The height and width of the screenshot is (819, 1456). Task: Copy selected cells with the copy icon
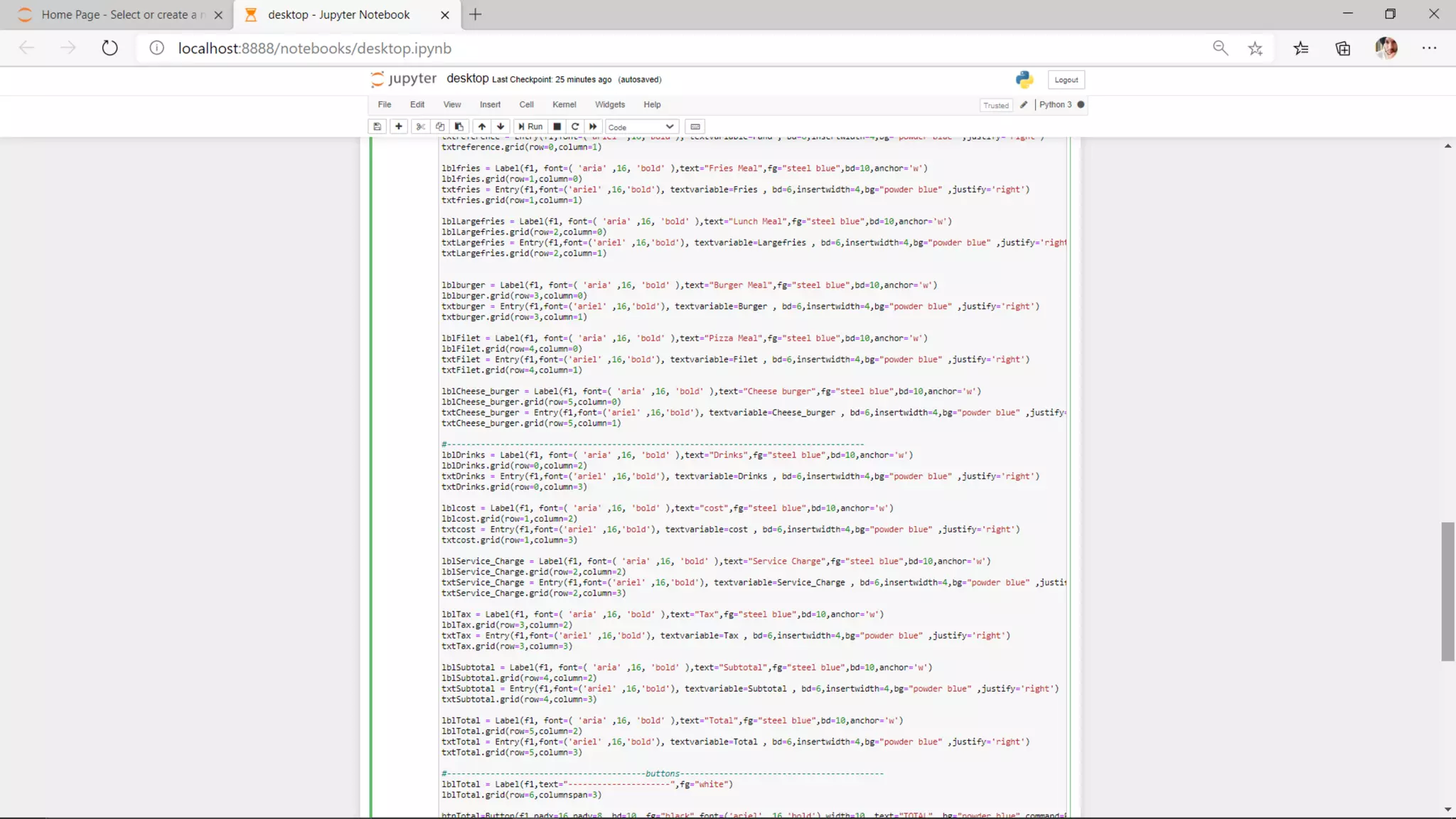[440, 127]
